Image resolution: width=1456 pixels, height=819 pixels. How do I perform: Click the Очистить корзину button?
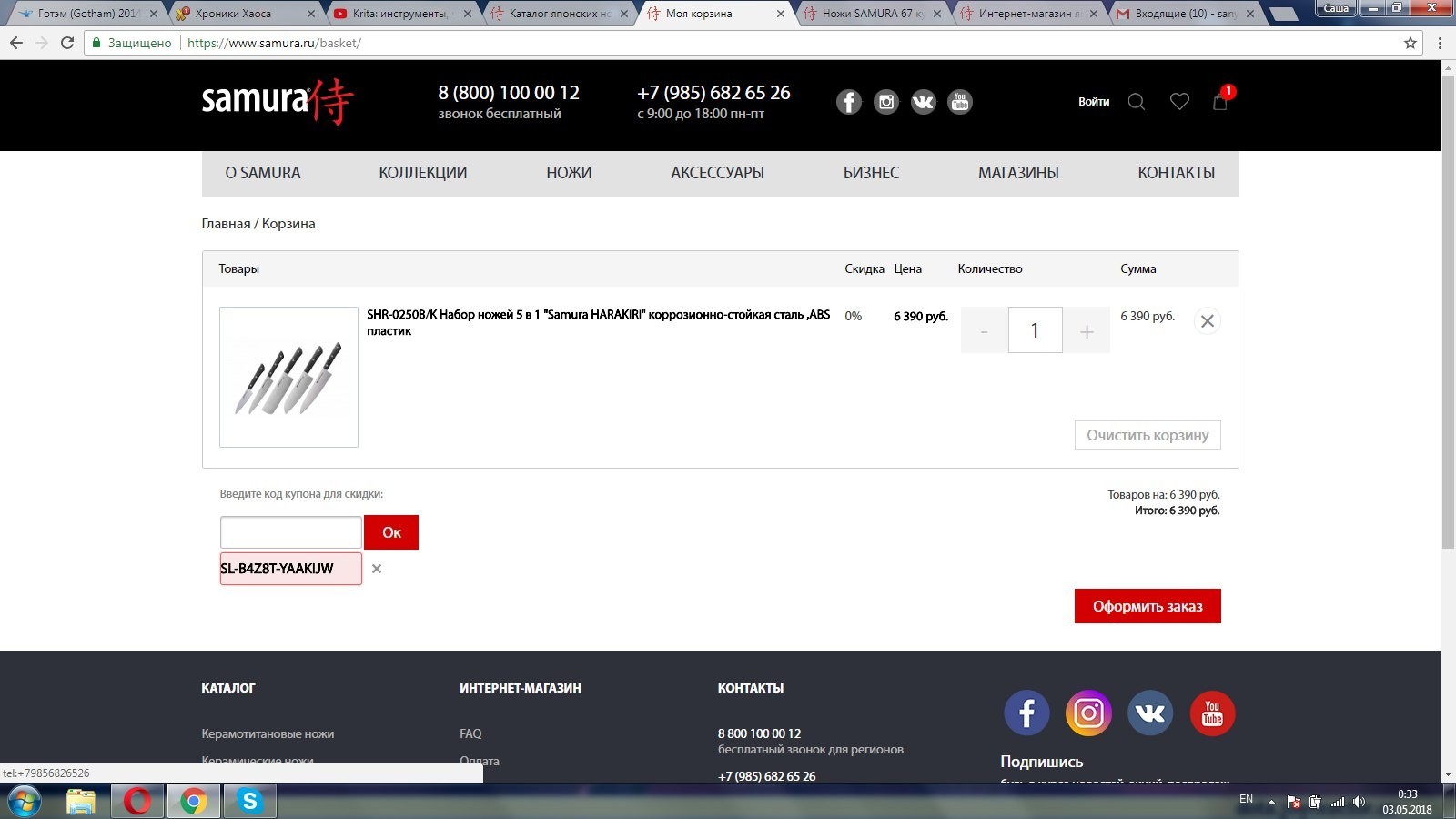(1148, 435)
